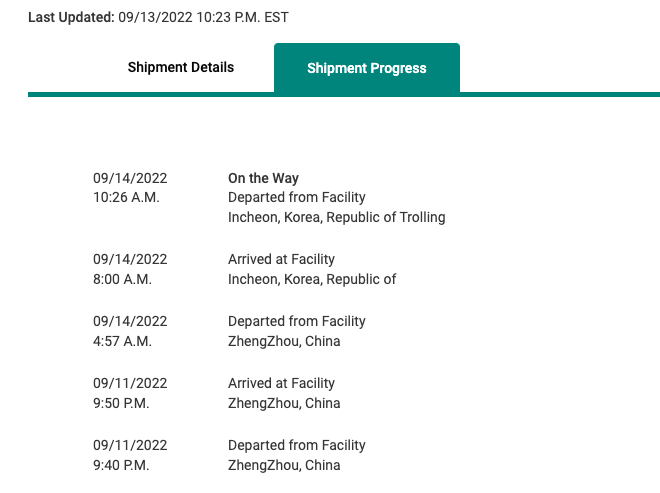This screenshot has width=660, height=493.
Task: Click the 09/14/2022 8:00 A.M. timestamp
Action: pos(130,269)
